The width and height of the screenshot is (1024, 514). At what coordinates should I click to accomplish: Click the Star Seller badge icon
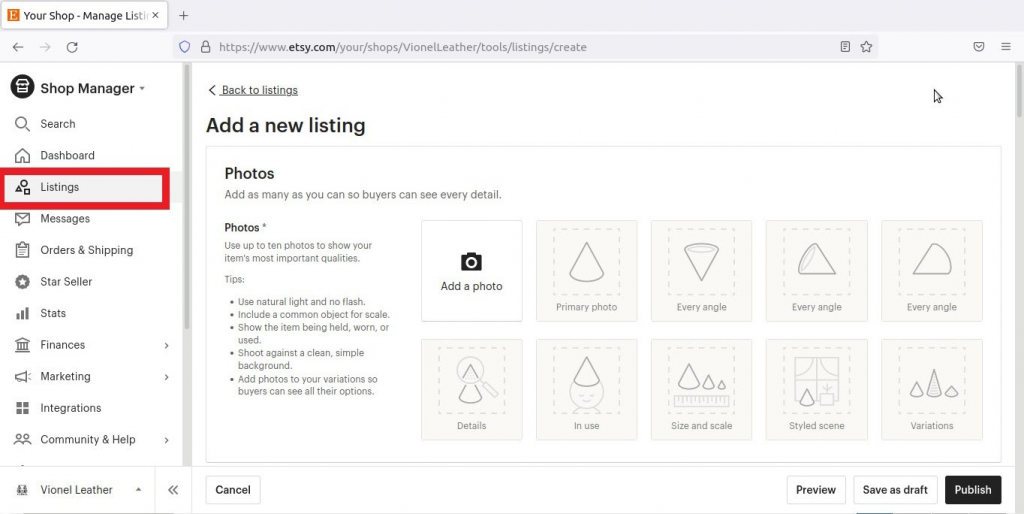coord(22,282)
